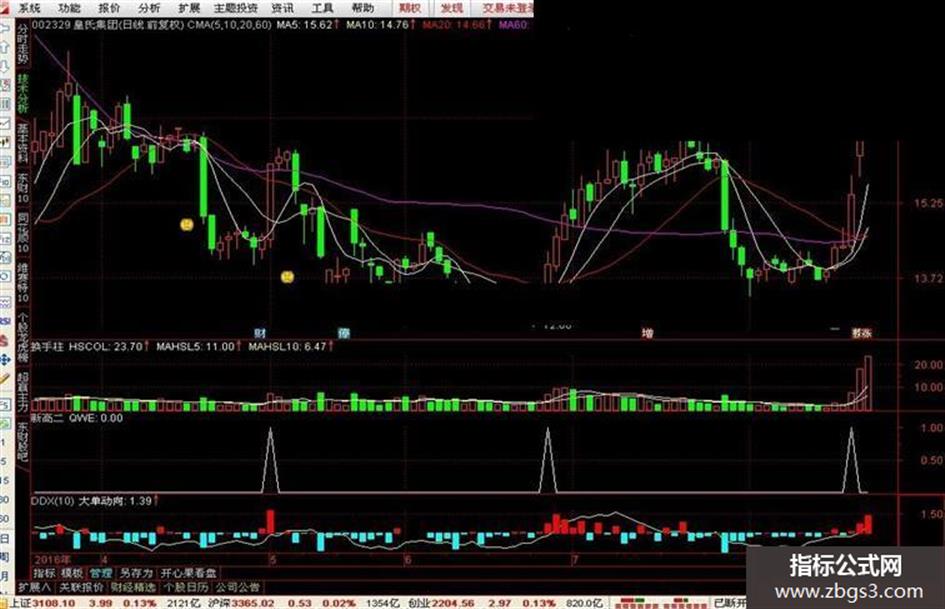Open the 关联报价 bottom tab

(x=81, y=587)
